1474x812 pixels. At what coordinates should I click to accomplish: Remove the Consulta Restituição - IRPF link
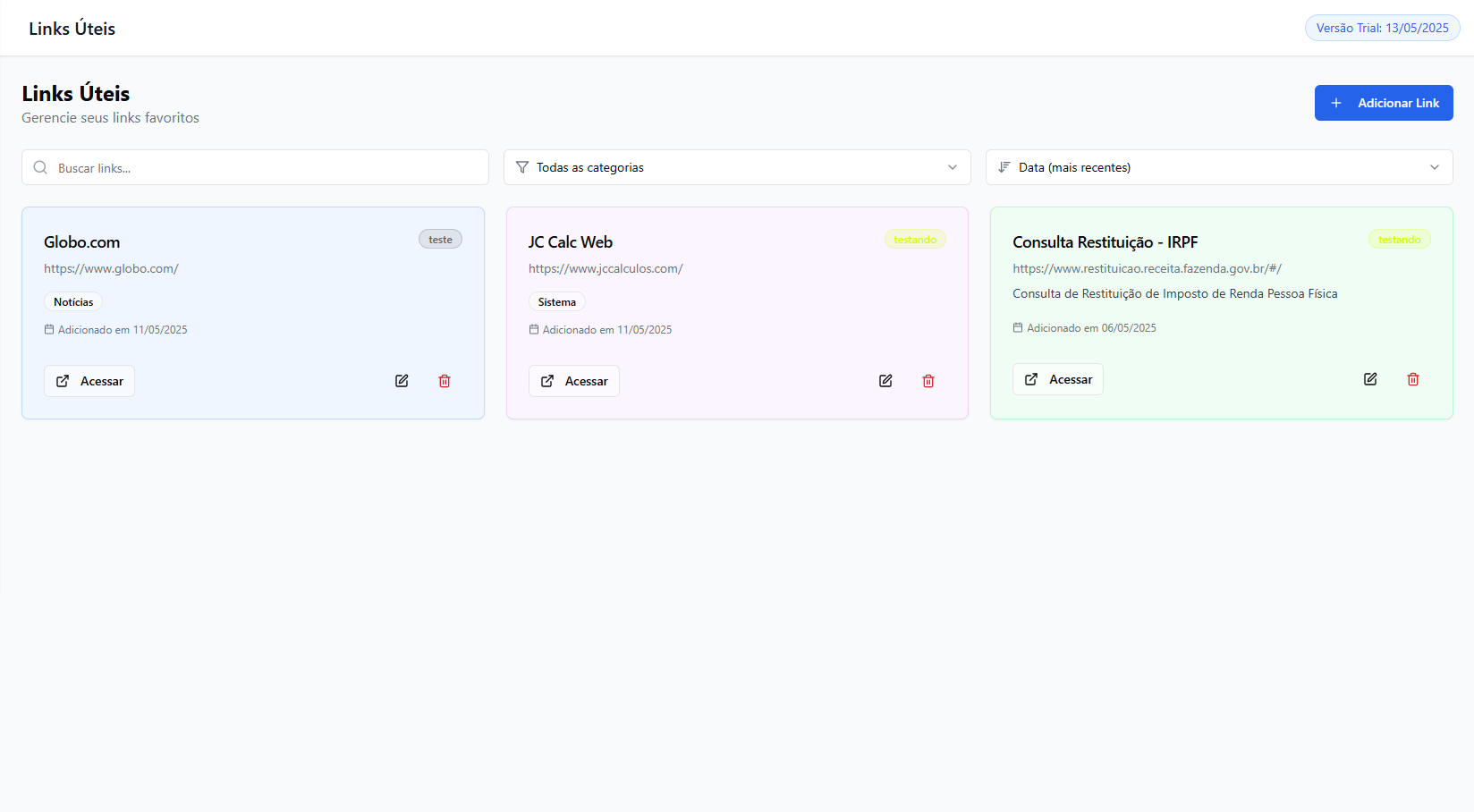[x=1413, y=379]
